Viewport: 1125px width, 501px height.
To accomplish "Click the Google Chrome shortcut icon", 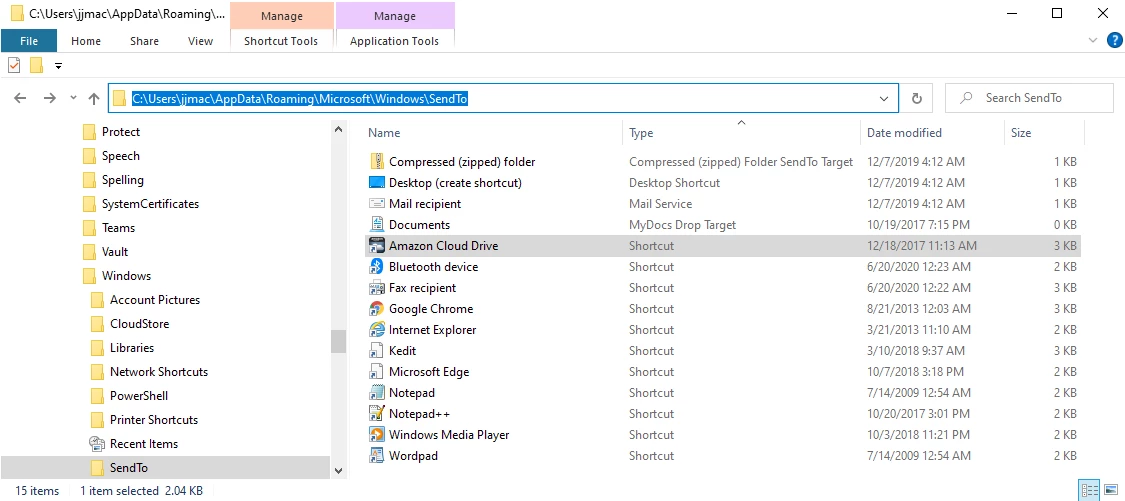I will click(x=377, y=309).
